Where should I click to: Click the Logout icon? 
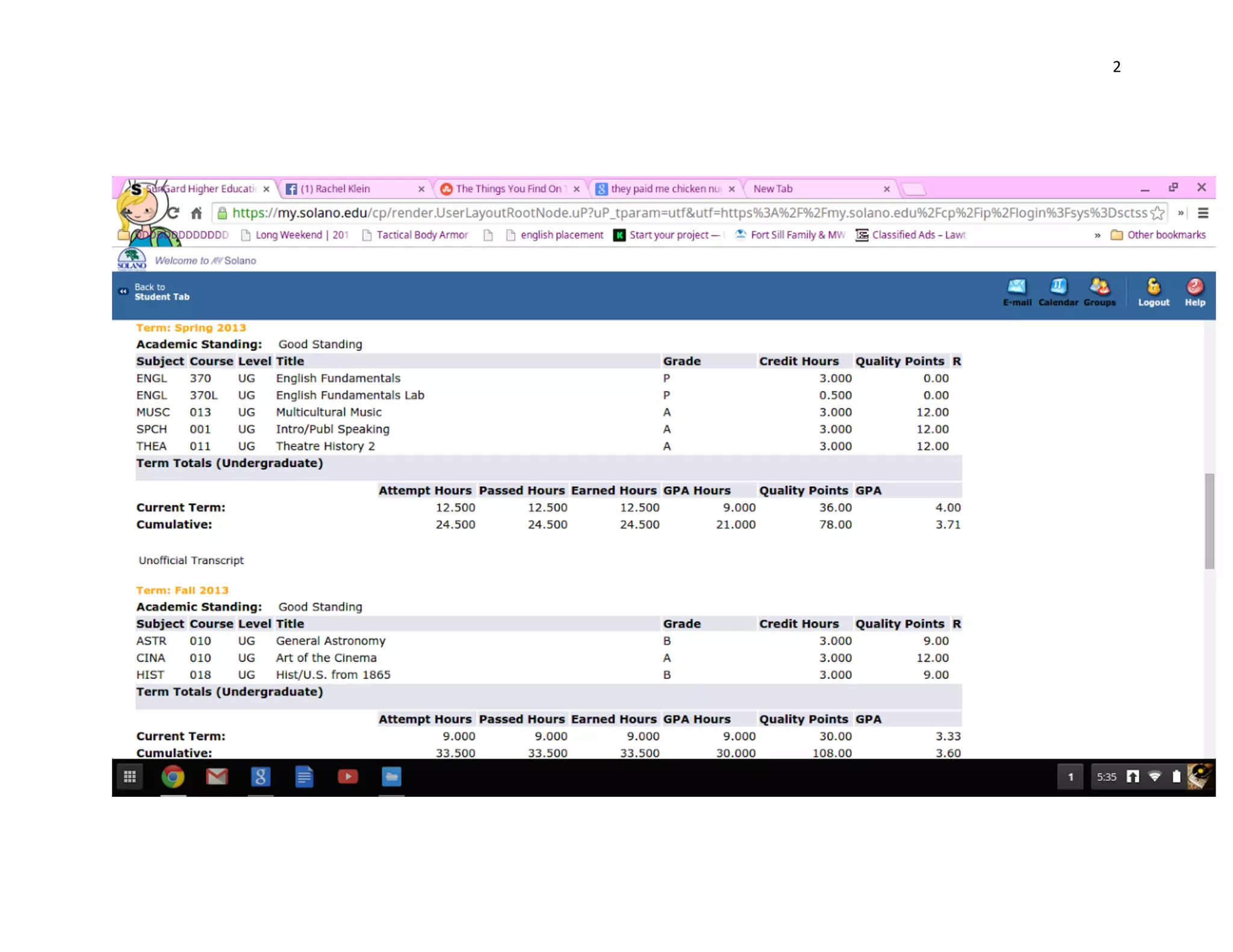[1153, 292]
